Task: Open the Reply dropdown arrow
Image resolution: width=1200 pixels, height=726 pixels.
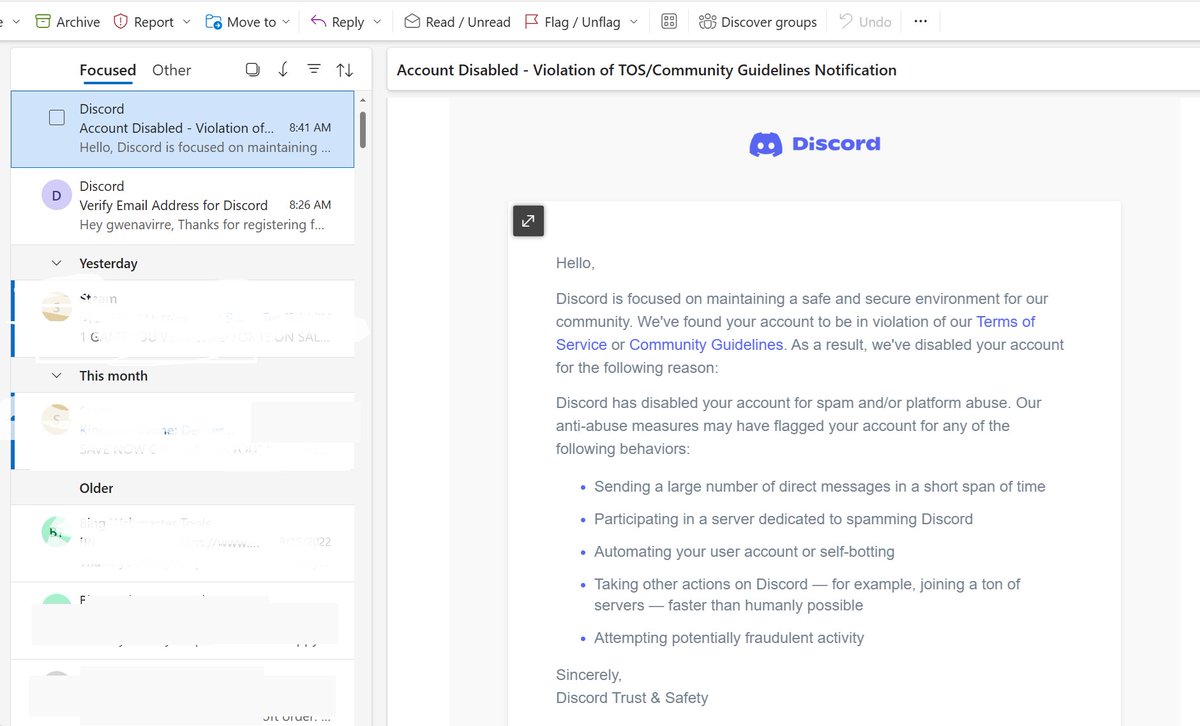Action: 377,21
